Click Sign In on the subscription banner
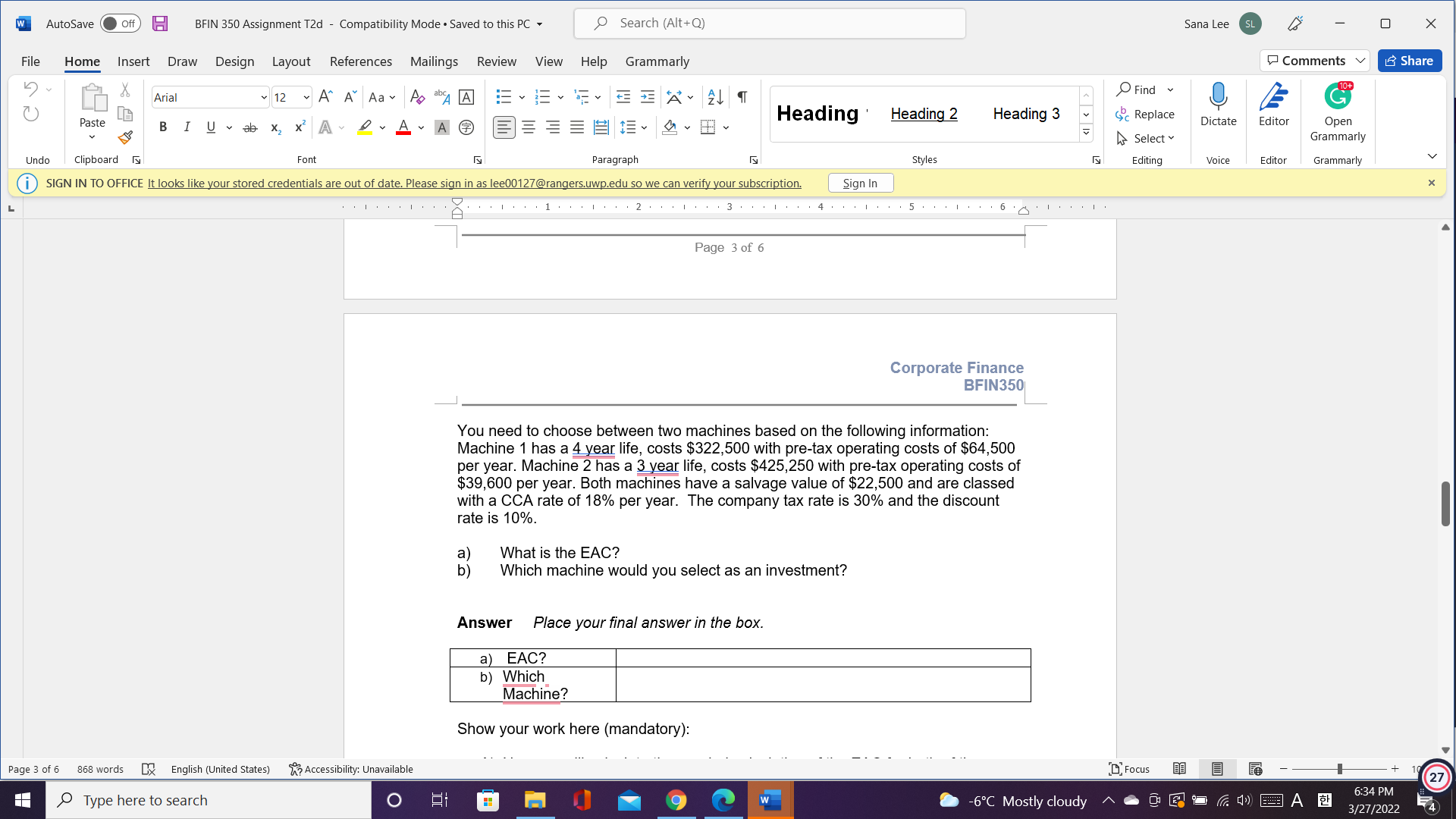Viewport: 1456px width, 819px height. (860, 183)
